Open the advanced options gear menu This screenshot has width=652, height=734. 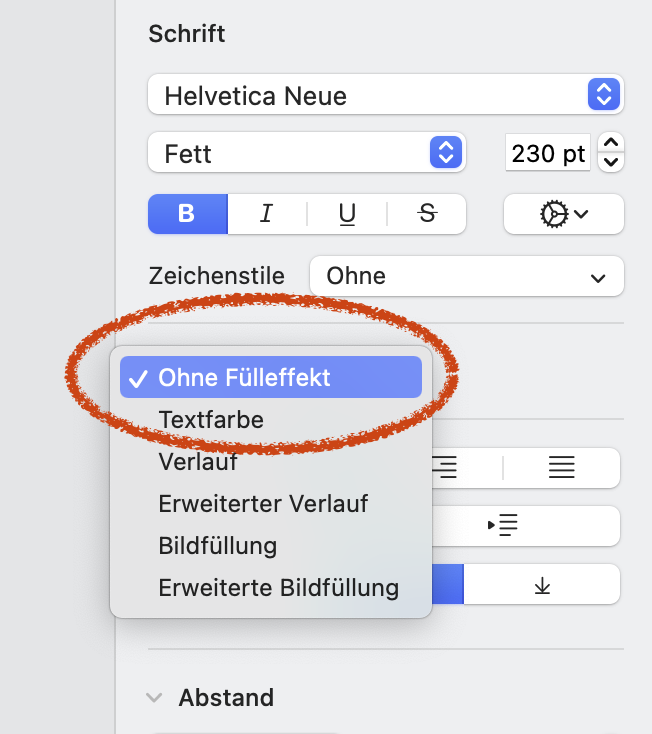point(564,214)
